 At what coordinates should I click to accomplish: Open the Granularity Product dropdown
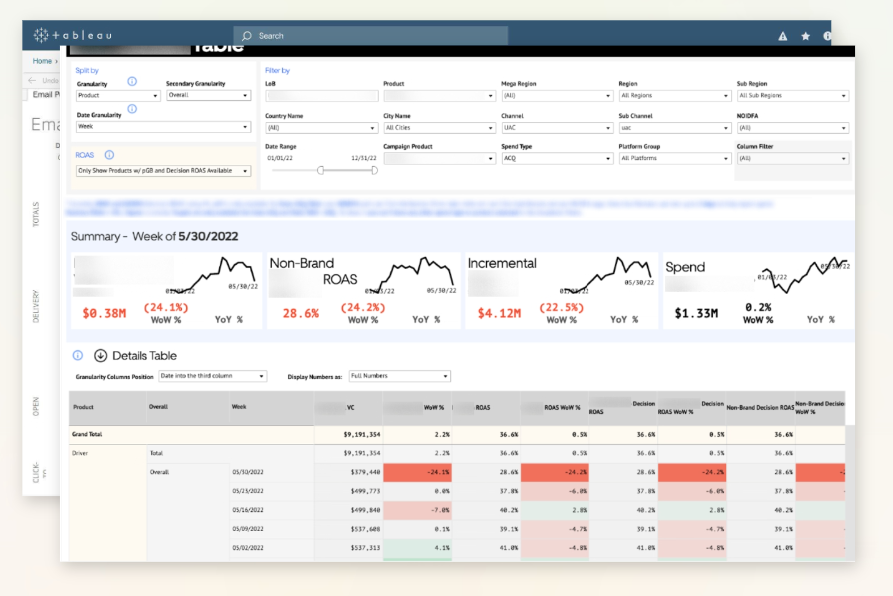tap(118, 96)
